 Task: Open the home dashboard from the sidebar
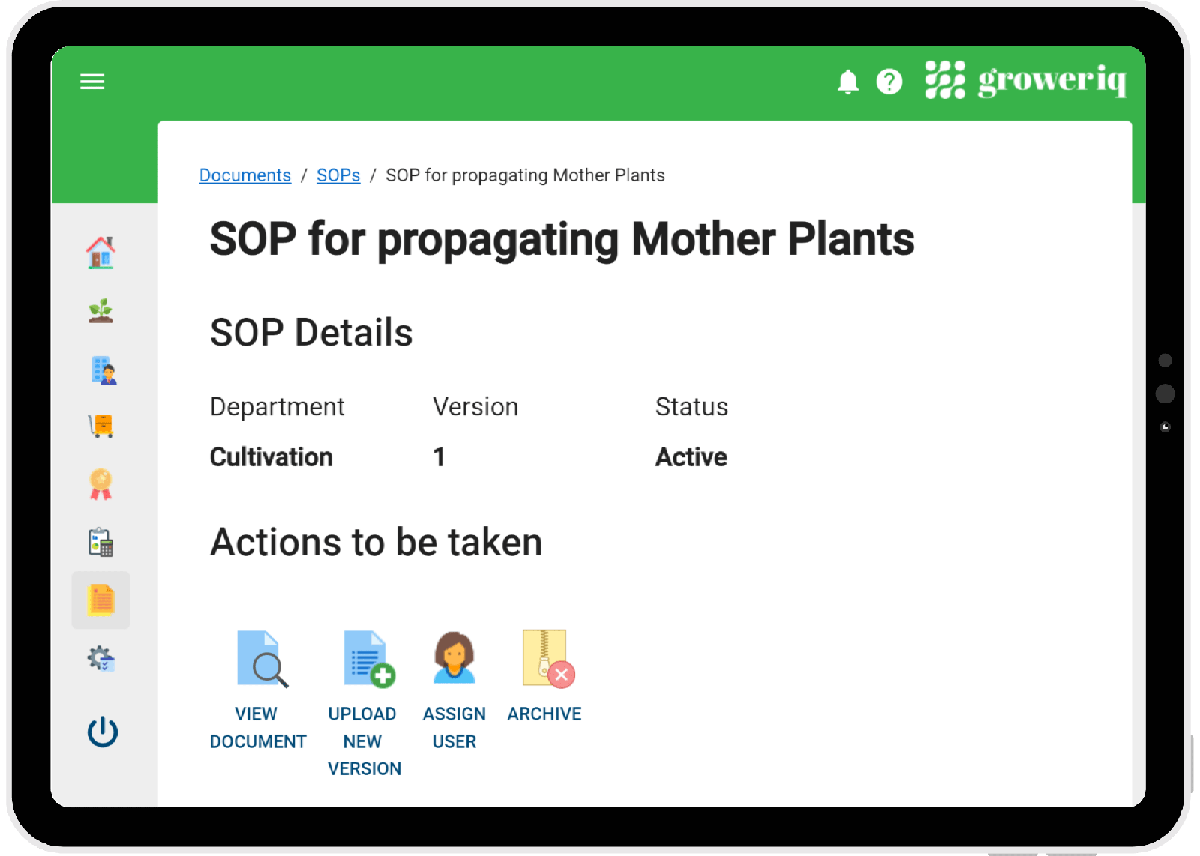coord(101,253)
